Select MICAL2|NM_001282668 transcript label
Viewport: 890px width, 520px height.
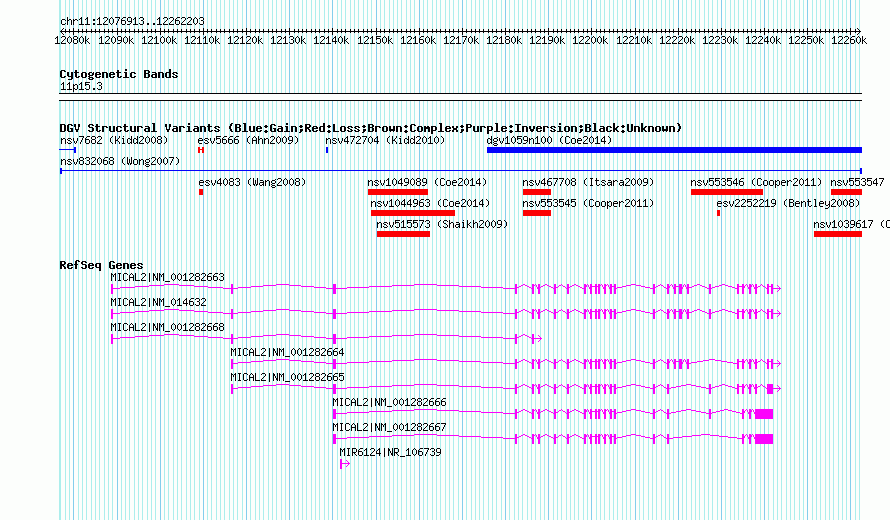pos(167,327)
